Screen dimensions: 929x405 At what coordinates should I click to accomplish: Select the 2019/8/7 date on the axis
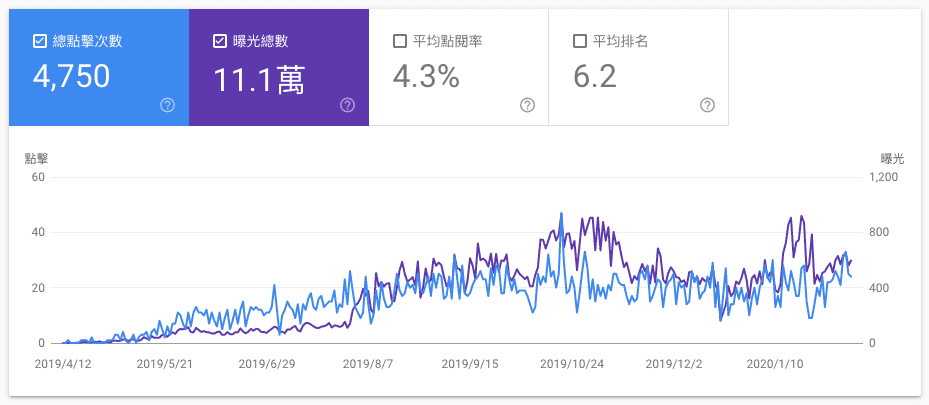[368, 364]
